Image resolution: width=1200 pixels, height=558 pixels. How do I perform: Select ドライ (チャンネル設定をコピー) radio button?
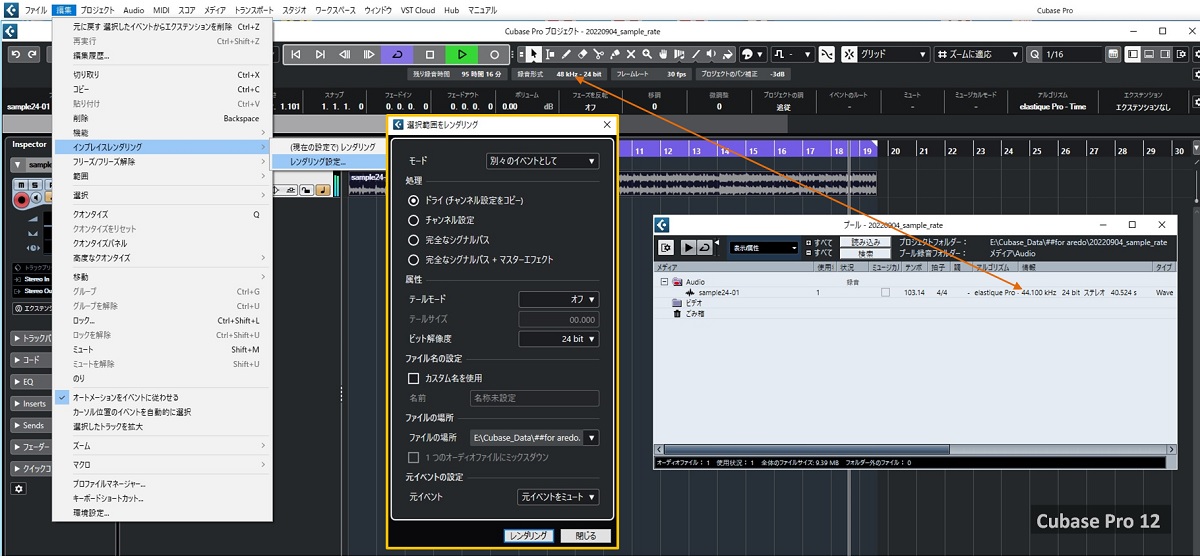pos(414,200)
